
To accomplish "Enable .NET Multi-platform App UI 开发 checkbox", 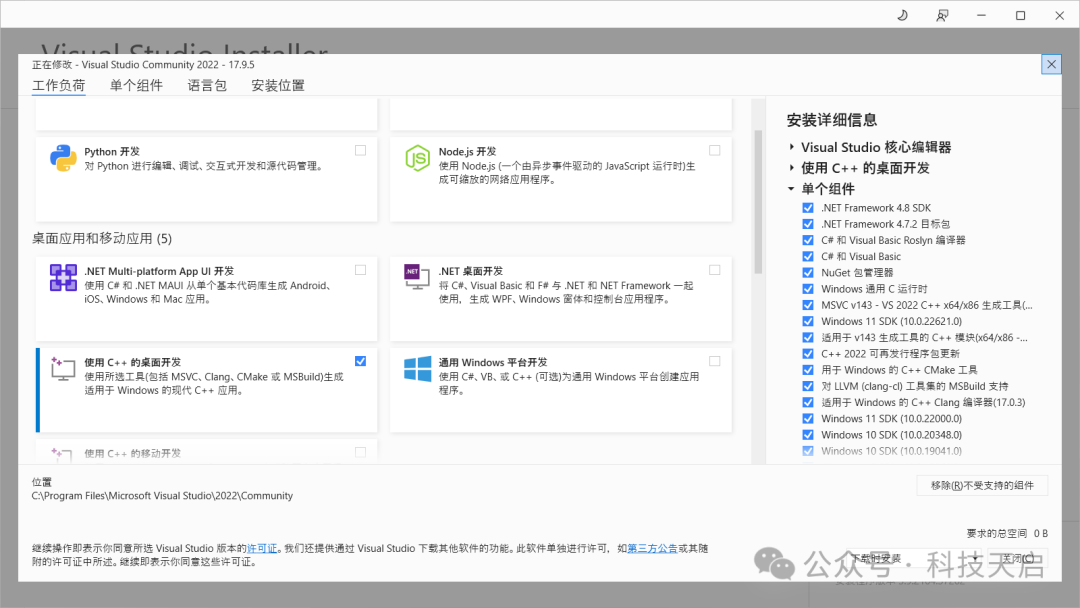I will pos(360,270).
